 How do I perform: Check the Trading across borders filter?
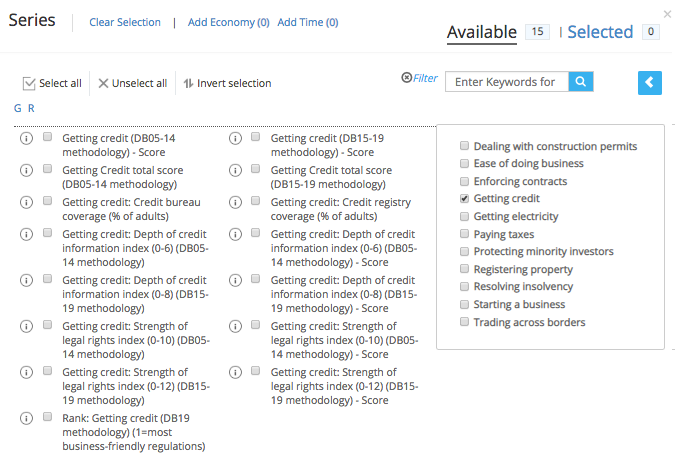(464, 321)
